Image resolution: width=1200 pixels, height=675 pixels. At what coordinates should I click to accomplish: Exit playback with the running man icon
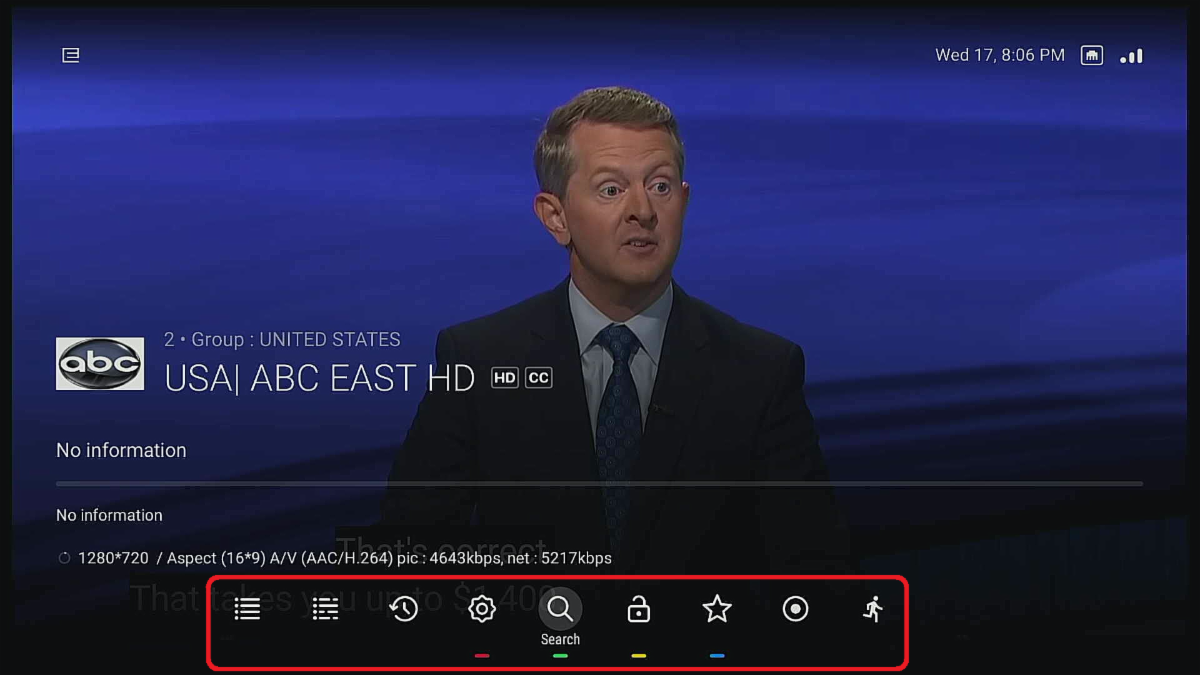[x=873, y=608]
